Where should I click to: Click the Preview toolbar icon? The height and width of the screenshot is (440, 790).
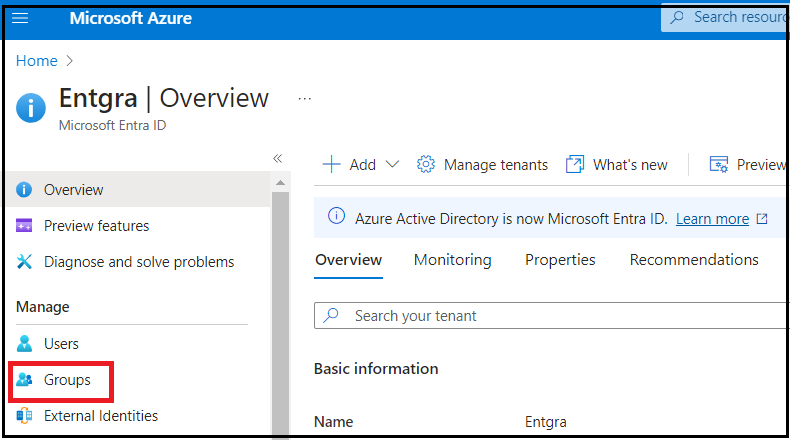pos(718,164)
